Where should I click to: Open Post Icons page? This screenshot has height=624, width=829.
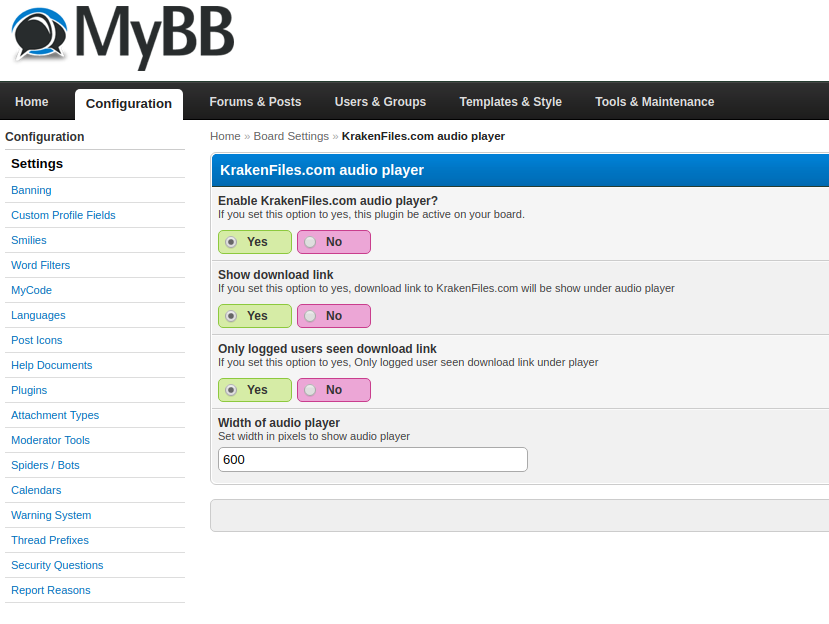(36, 340)
